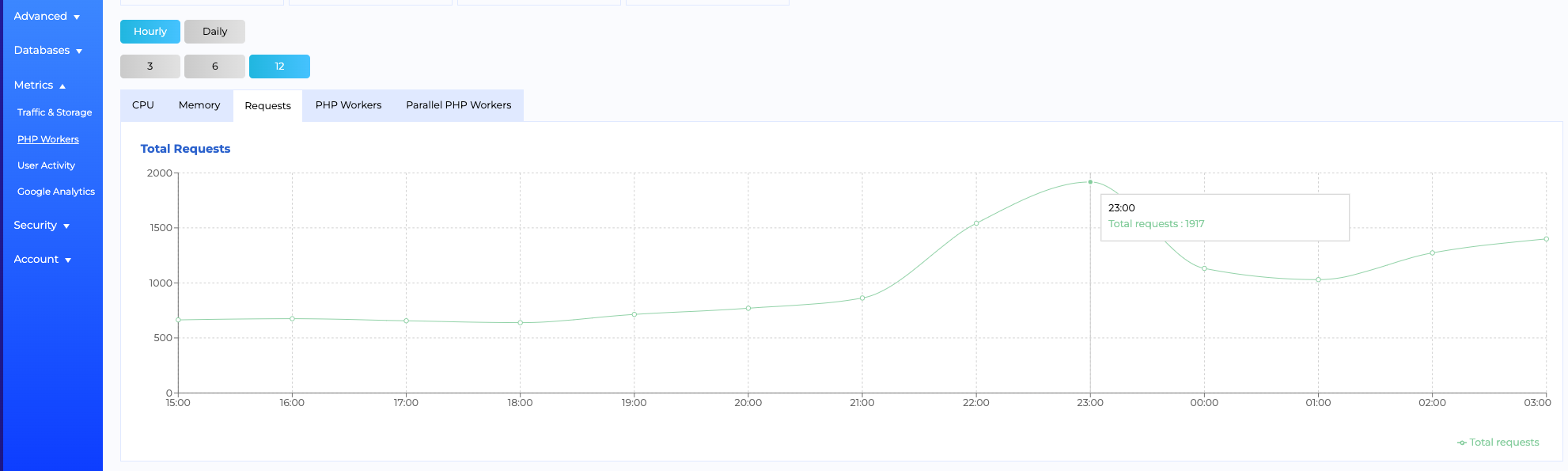Select the 6 hour range

coord(214,66)
